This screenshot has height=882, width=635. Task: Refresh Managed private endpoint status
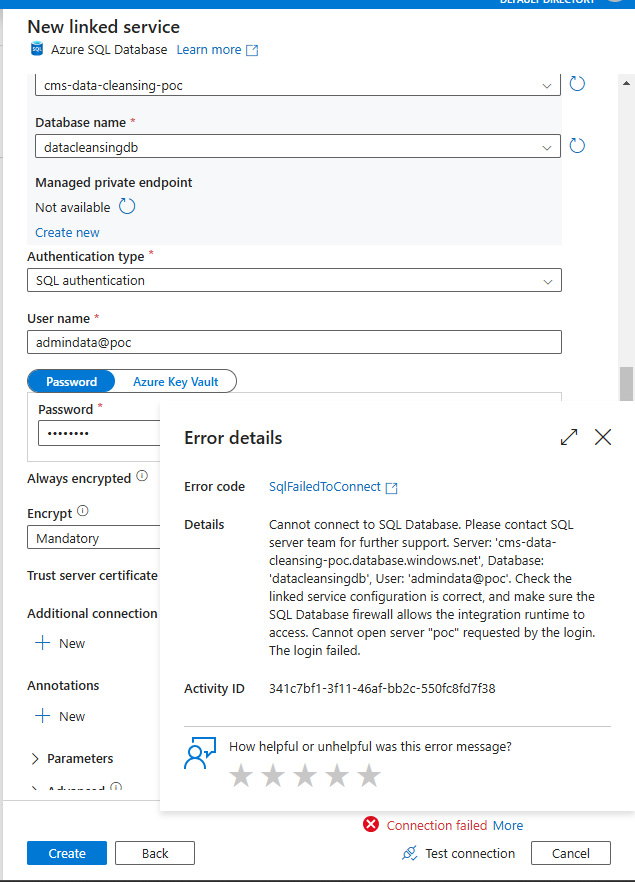click(127, 206)
